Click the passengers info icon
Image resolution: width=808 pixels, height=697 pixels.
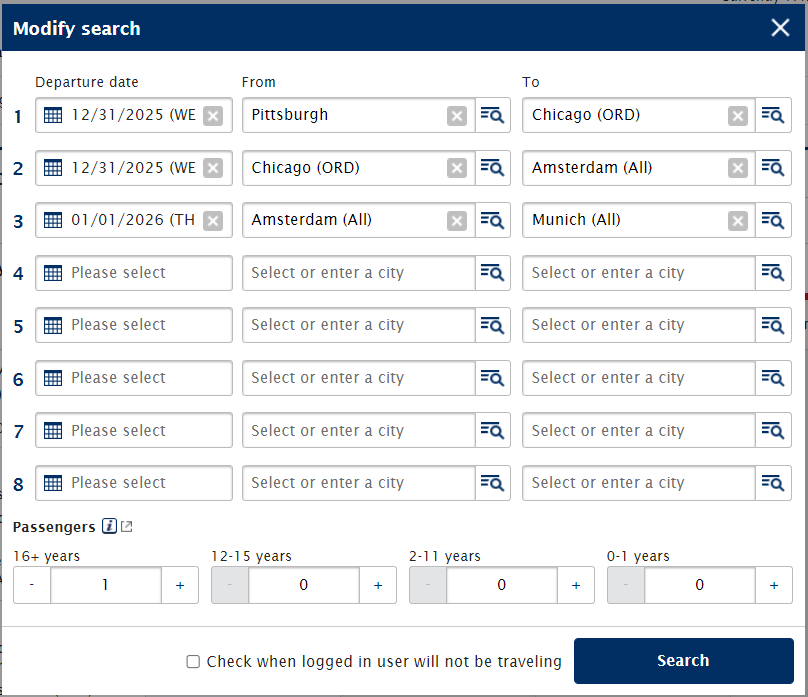click(x=109, y=527)
